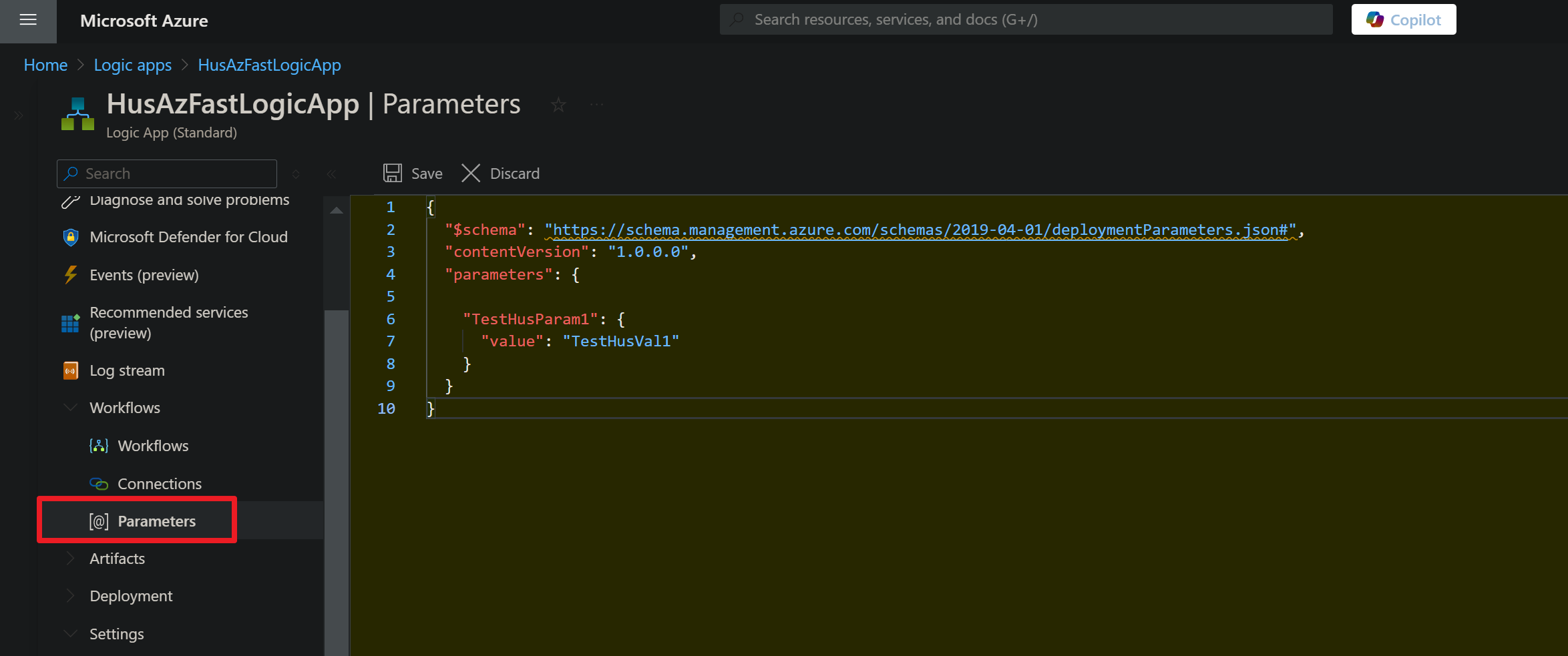The height and width of the screenshot is (656, 1568).
Task: Go to Logic apps breadcrumb link
Action: 133,65
